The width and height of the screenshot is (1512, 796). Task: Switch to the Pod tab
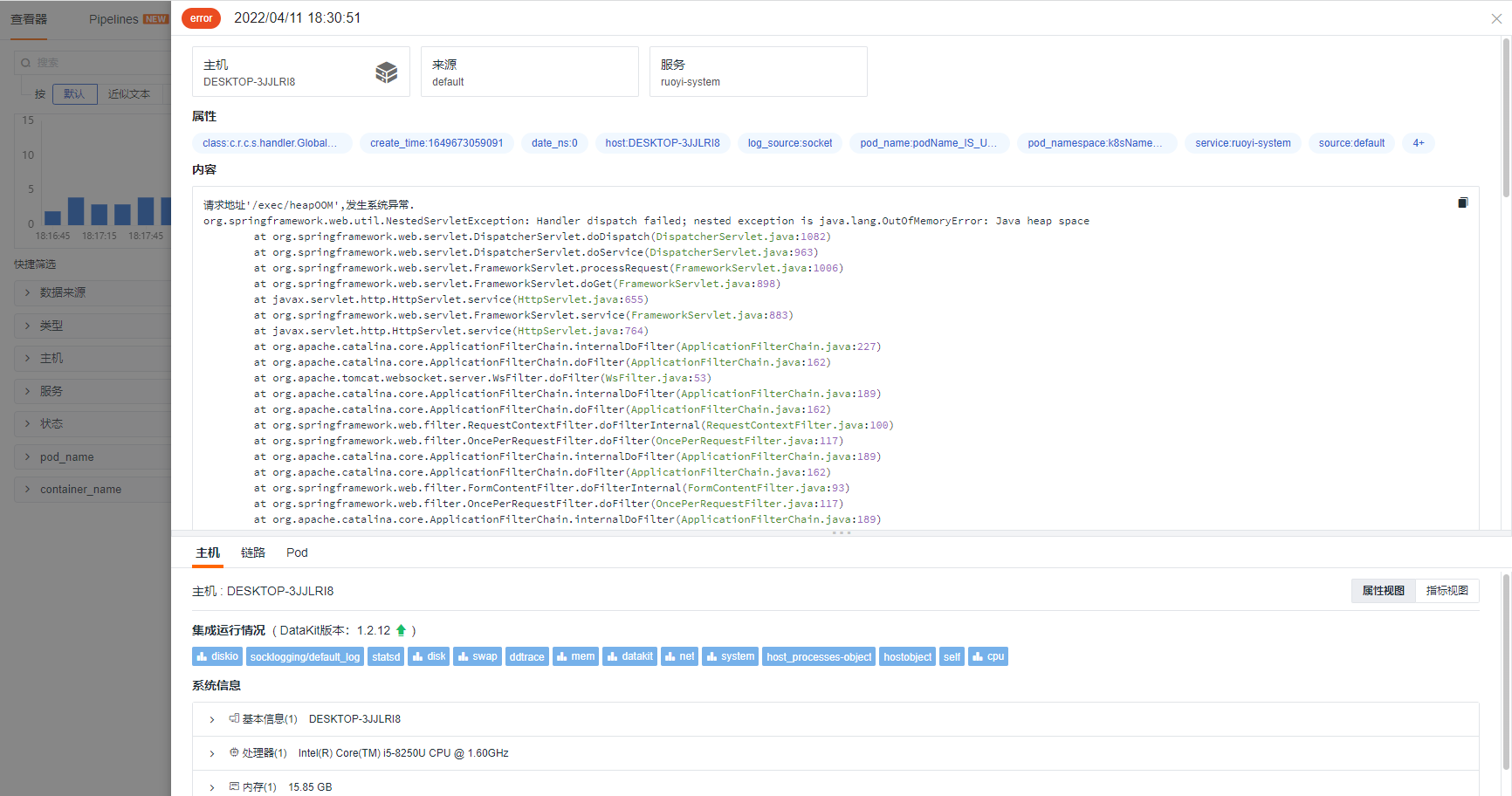pyautogui.click(x=297, y=552)
